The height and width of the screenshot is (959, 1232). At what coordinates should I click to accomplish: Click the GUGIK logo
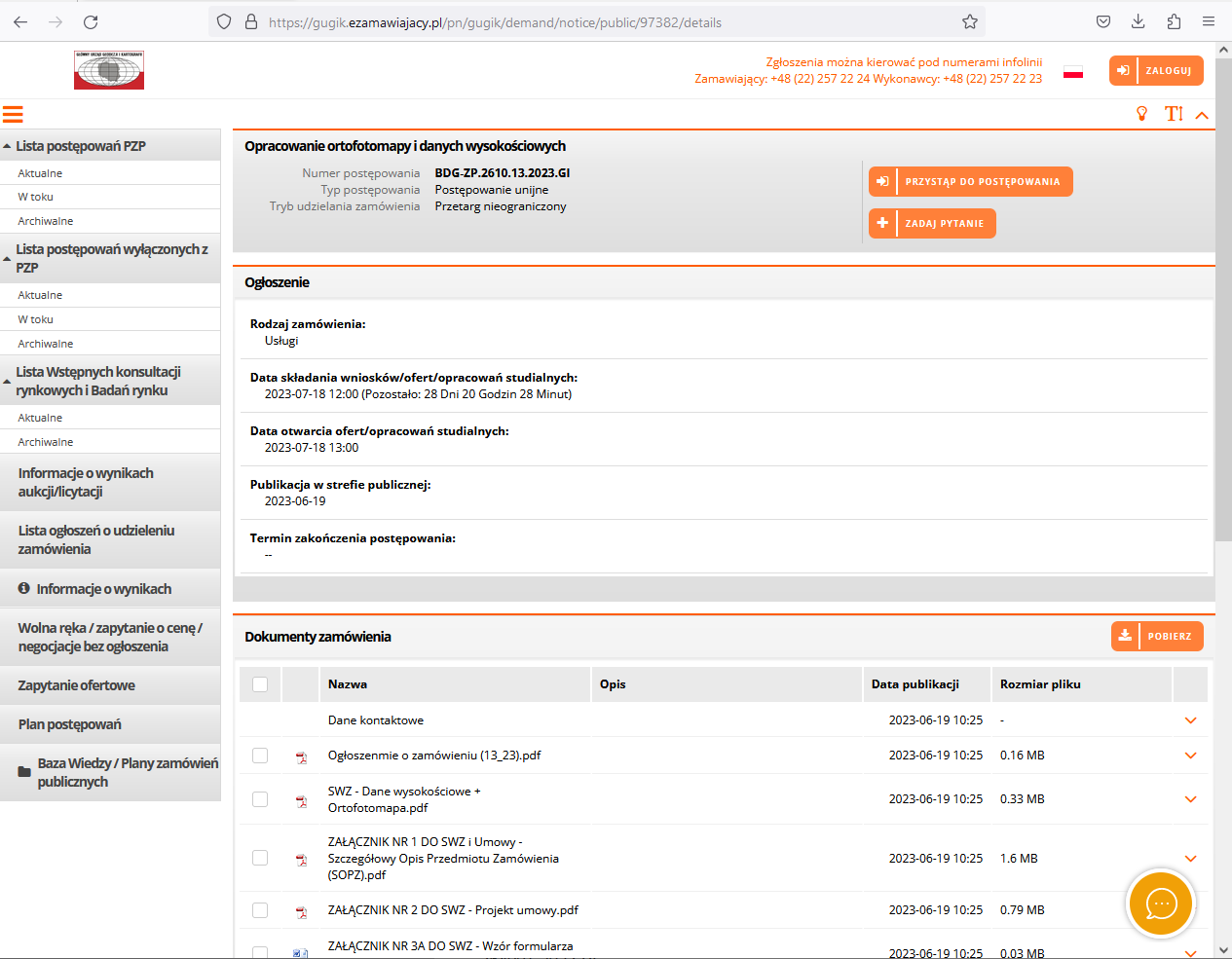(x=109, y=70)
